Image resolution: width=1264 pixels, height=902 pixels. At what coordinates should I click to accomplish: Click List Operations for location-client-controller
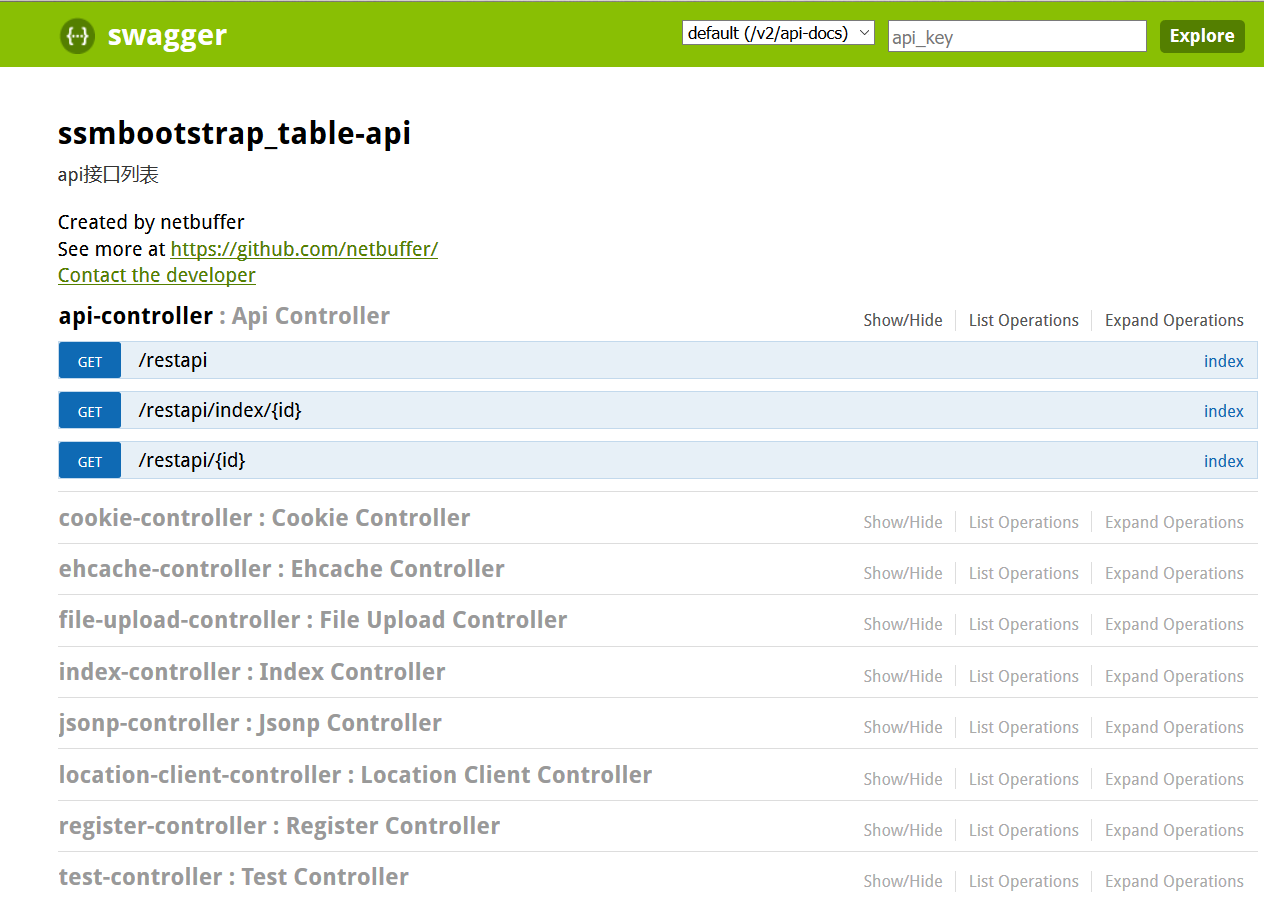coord(1024,780)
